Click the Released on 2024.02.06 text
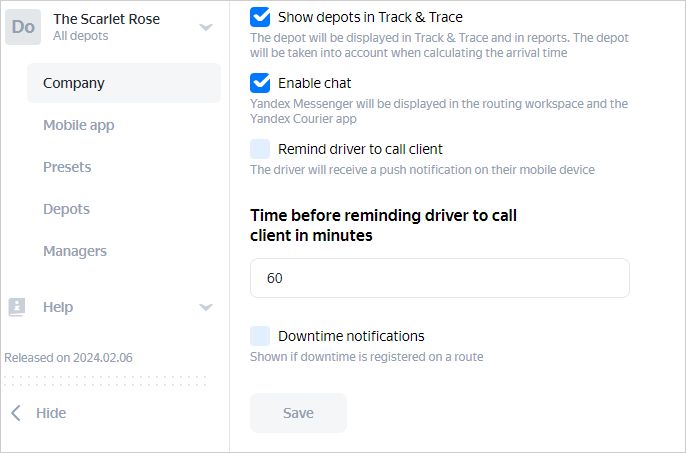The height and width of the screenshot is (453, 686). pyautogui.click(x=68, y=357)
